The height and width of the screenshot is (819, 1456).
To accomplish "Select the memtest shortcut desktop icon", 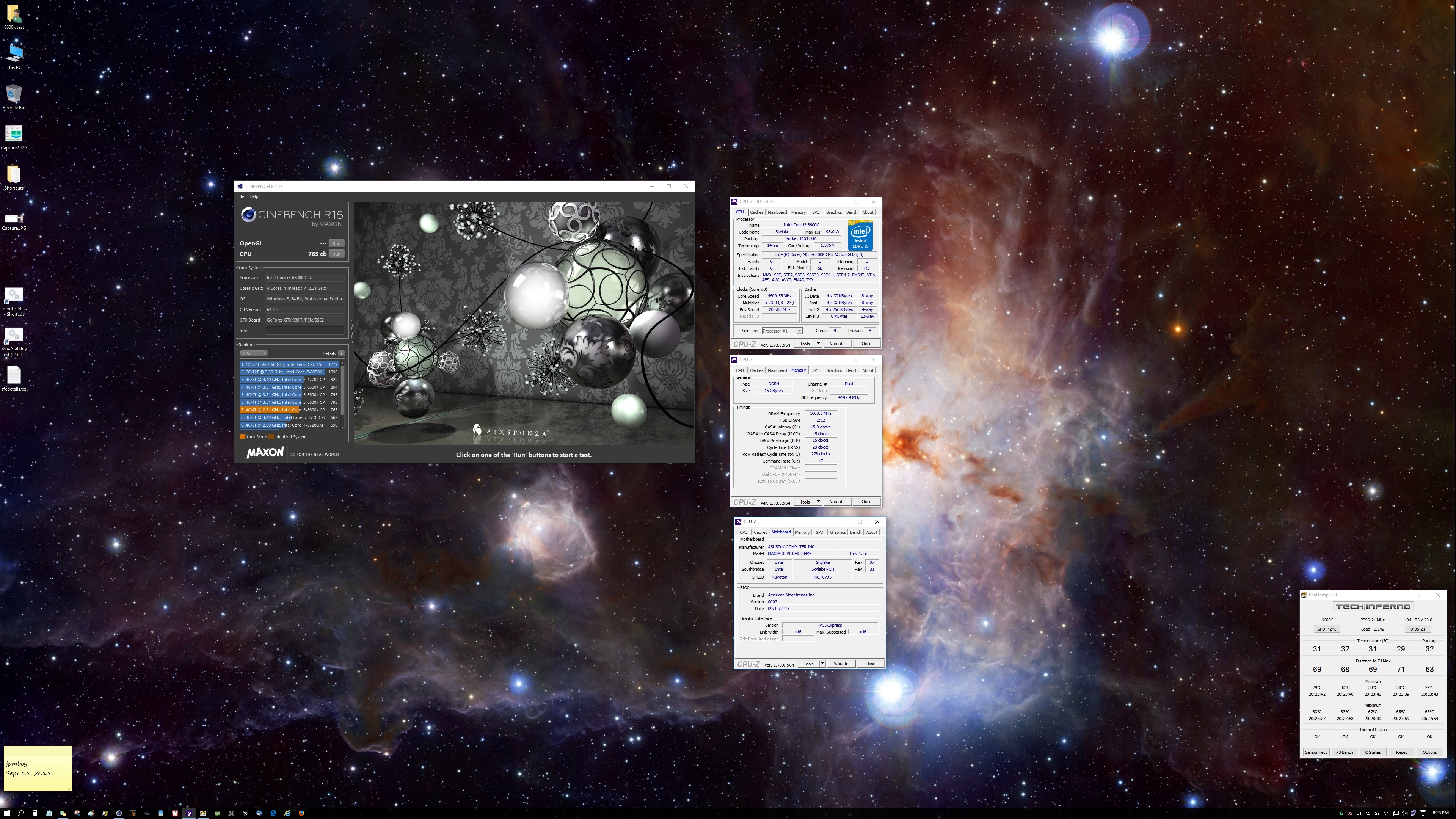I will coord(14,301).
